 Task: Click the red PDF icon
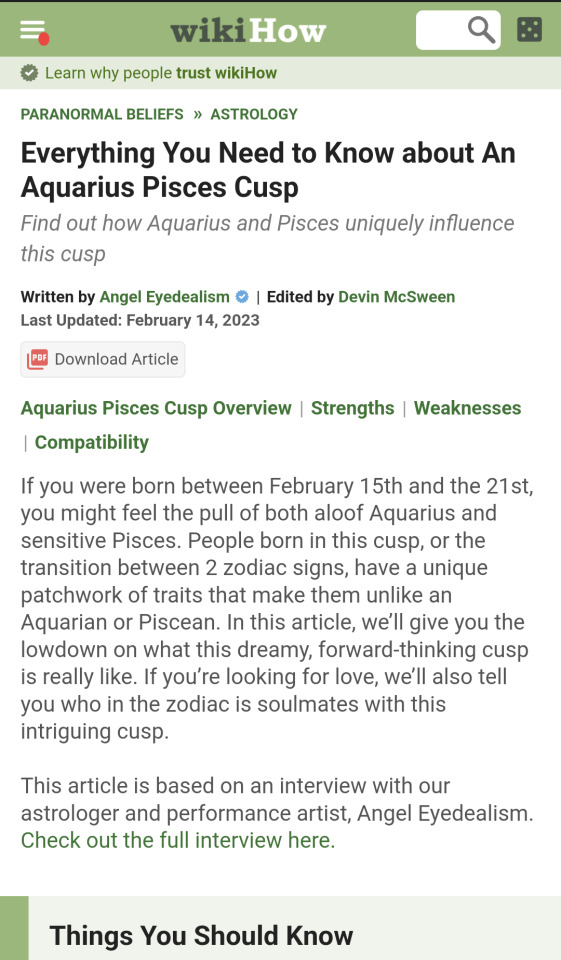click(x=37, y=359)
